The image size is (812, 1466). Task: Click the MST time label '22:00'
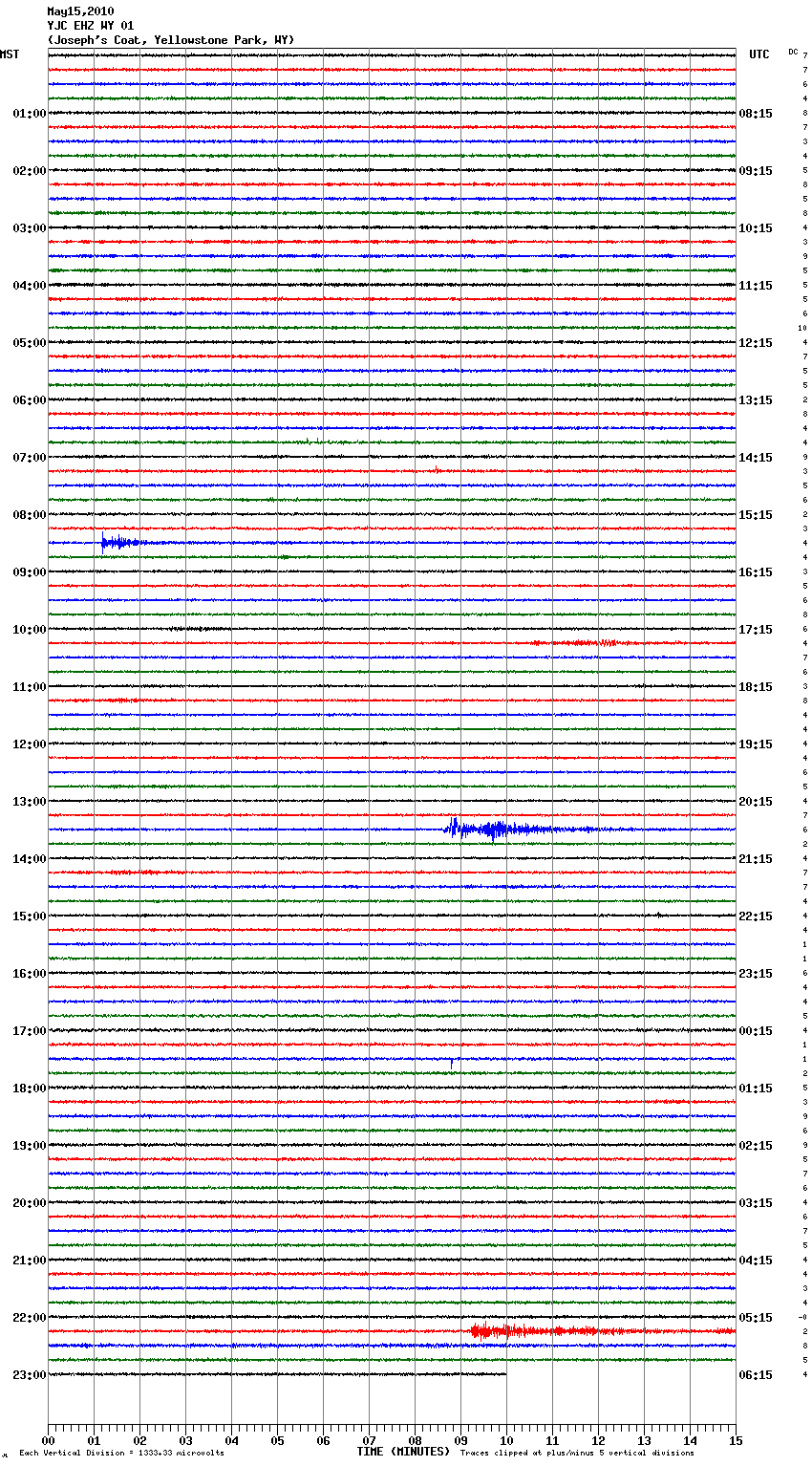[x=30, y=1318]
